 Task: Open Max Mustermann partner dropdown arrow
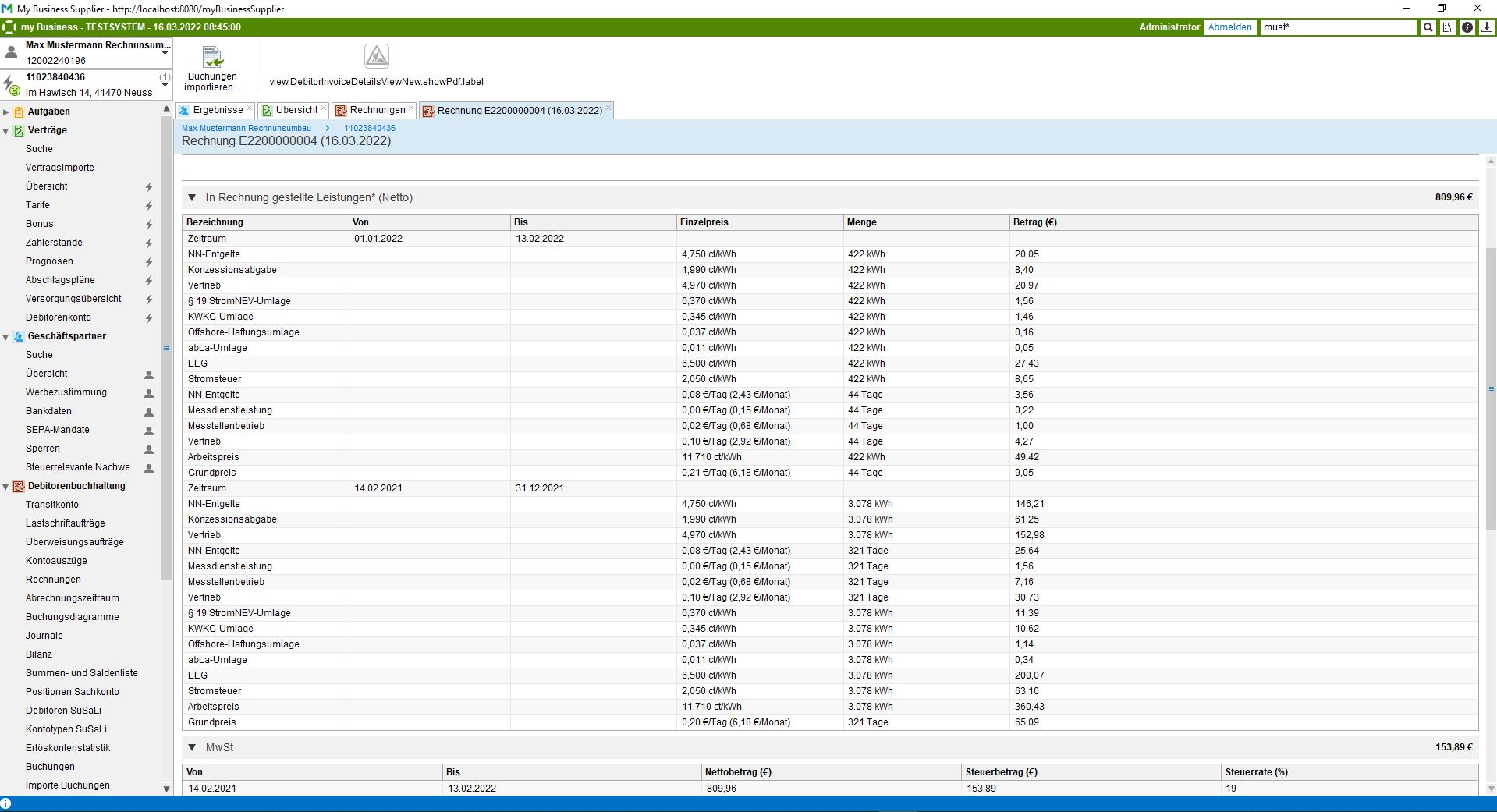click(165, 53)
